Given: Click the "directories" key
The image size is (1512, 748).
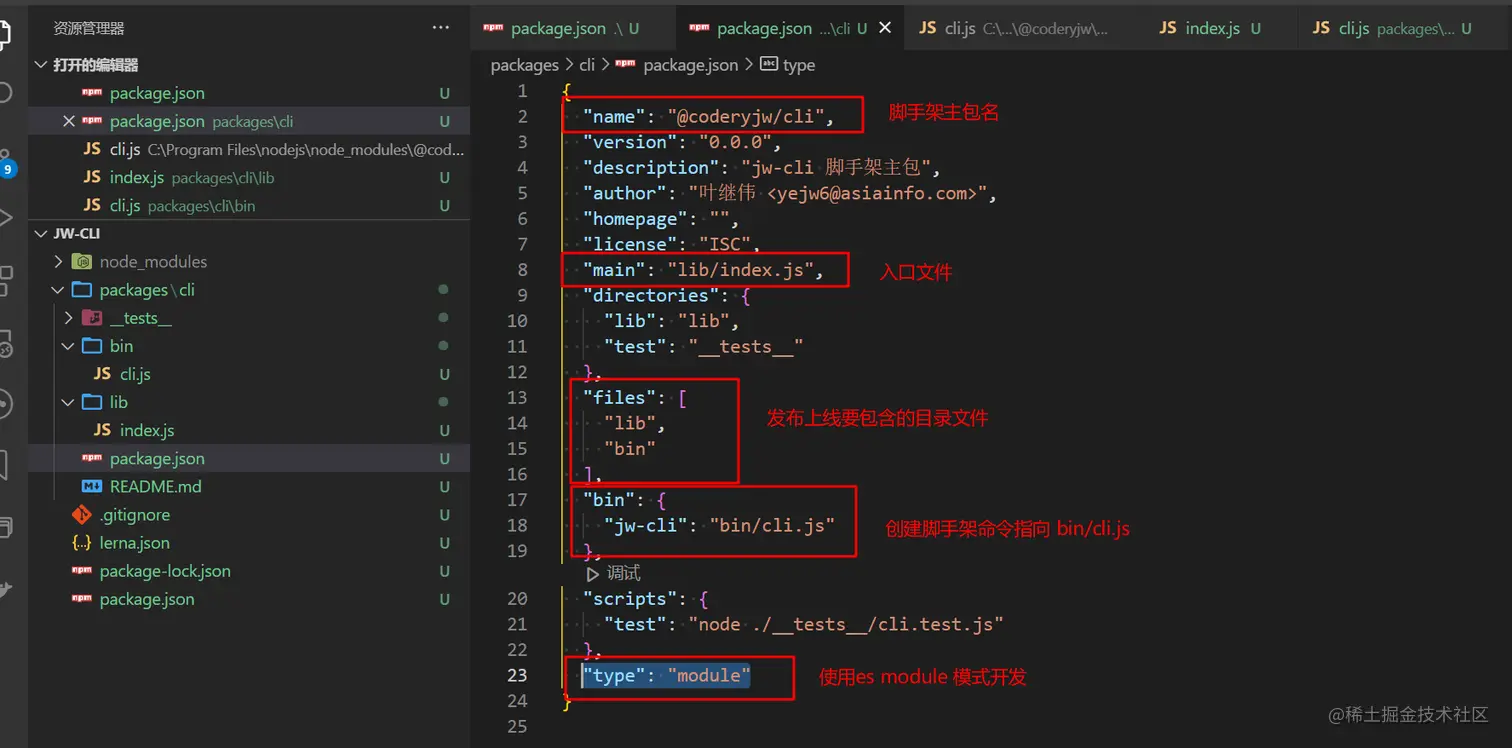Looking at the screenshot, I should (651, 295).
